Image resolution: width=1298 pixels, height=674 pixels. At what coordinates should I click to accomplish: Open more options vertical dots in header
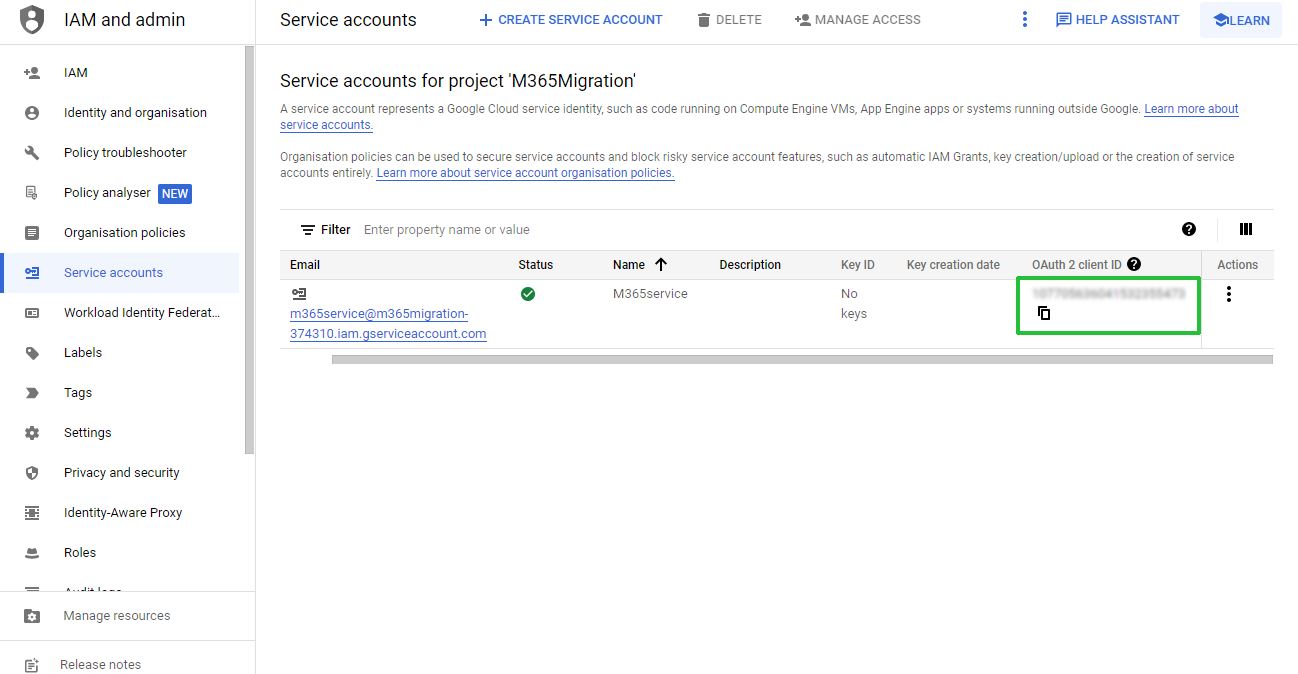click(1025, 20)
